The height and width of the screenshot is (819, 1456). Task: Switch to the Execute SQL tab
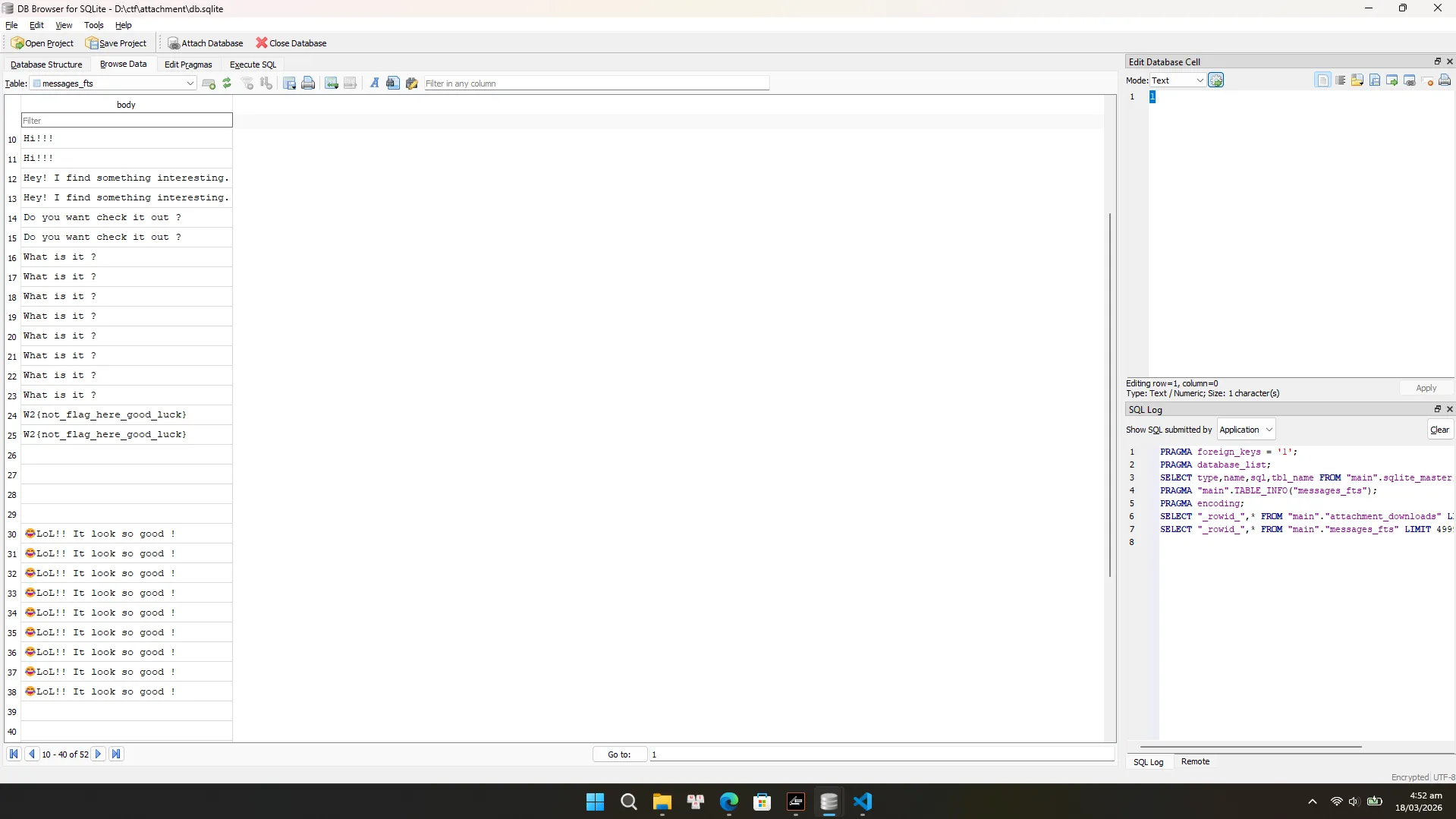pyautogui.click(x=253, y=65)
